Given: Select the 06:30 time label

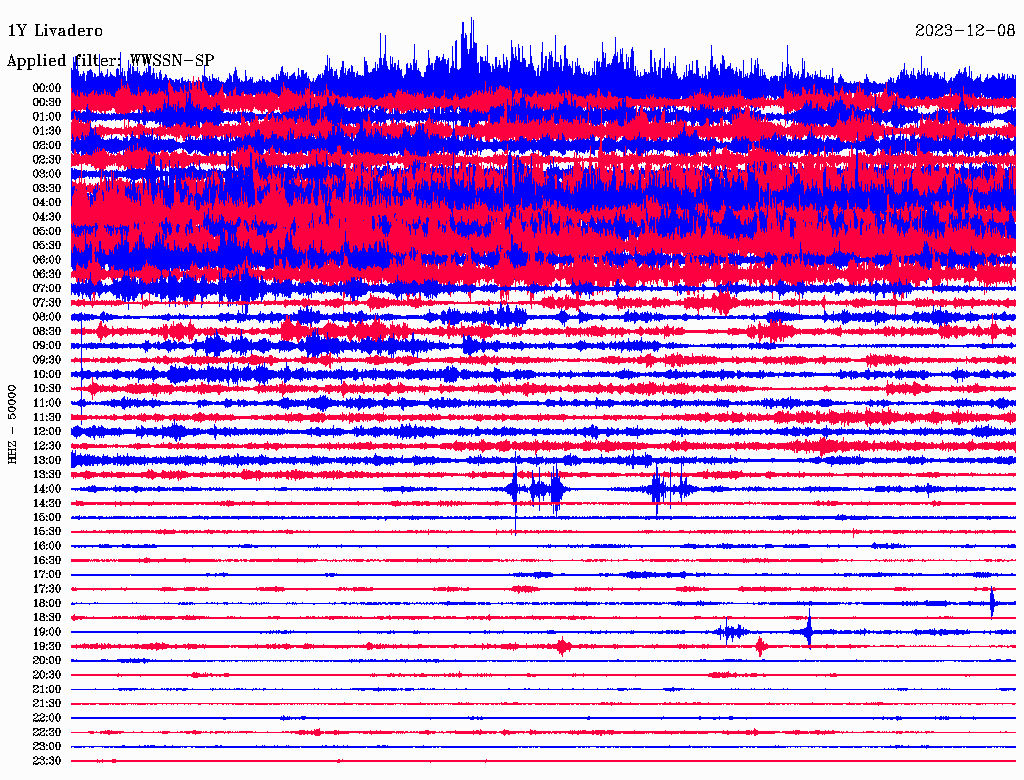Looking at the screenshot, I should pos(46,274).
